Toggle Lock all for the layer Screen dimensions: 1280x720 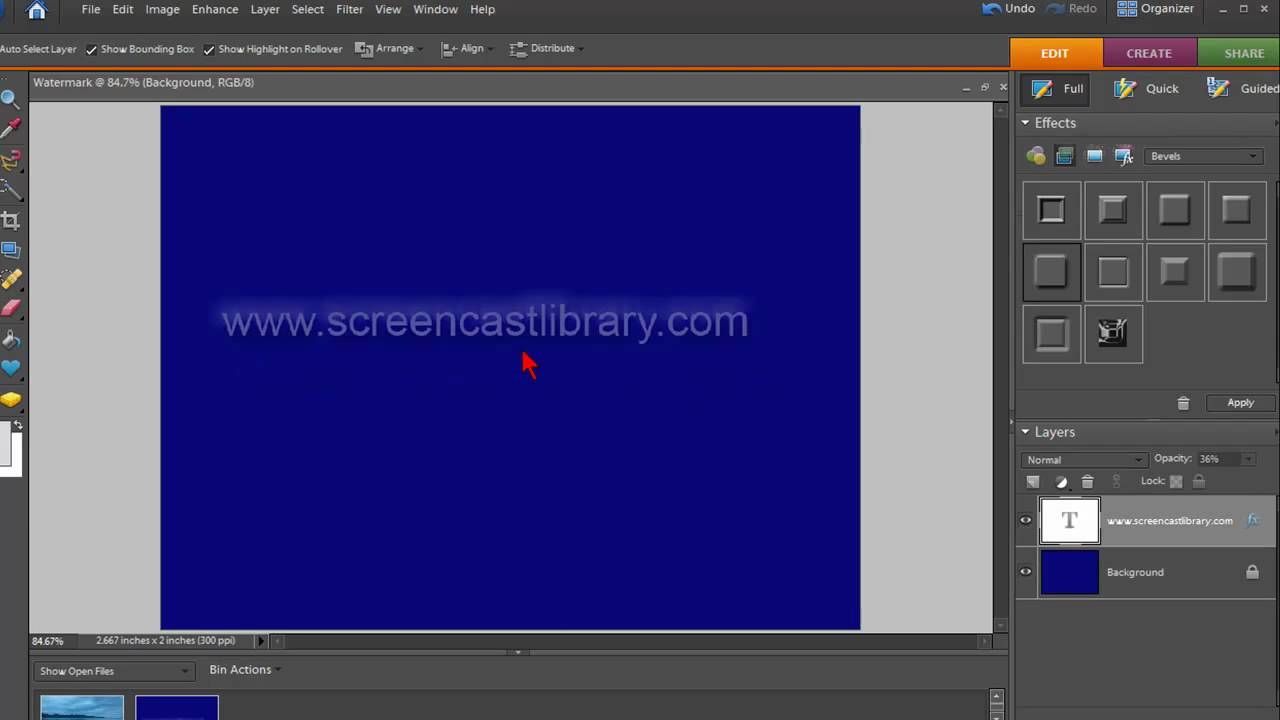click(x=1199, y=482)
